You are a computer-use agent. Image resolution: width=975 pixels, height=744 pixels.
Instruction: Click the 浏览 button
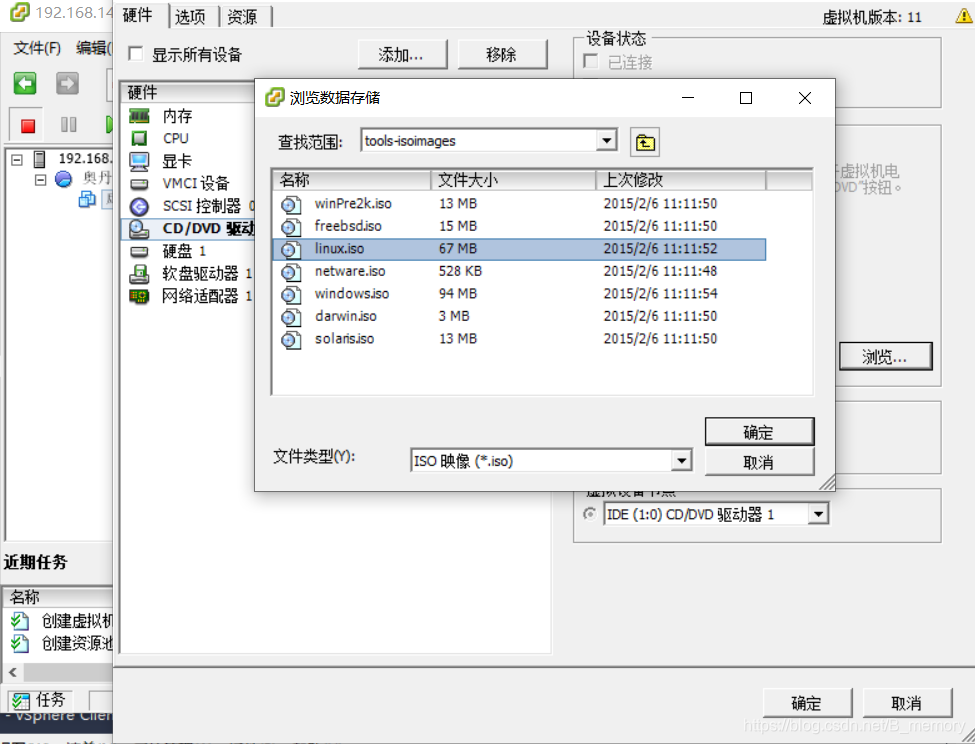(885, 356)
